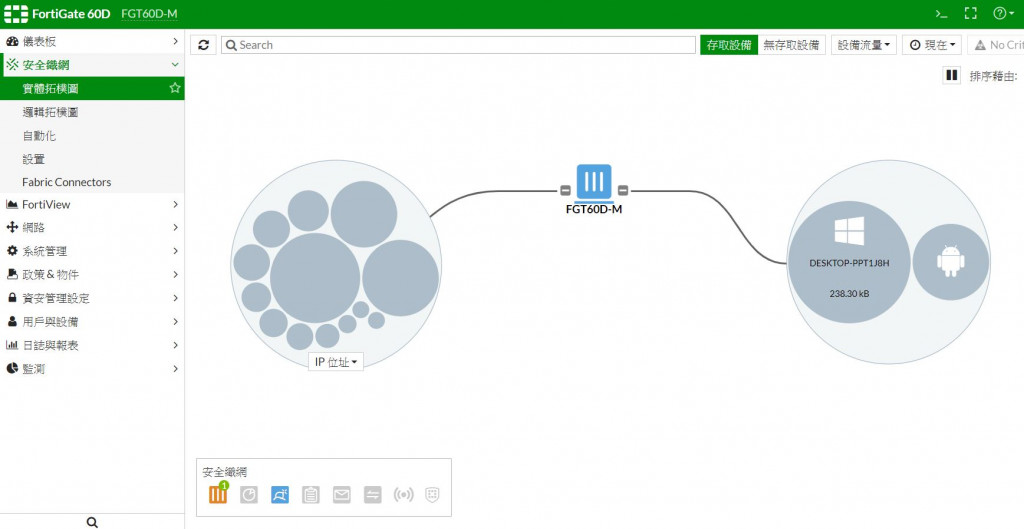1024x529 pixels.
Task: Click the sidebar search magnifier icon
Action: coord(93,522)
